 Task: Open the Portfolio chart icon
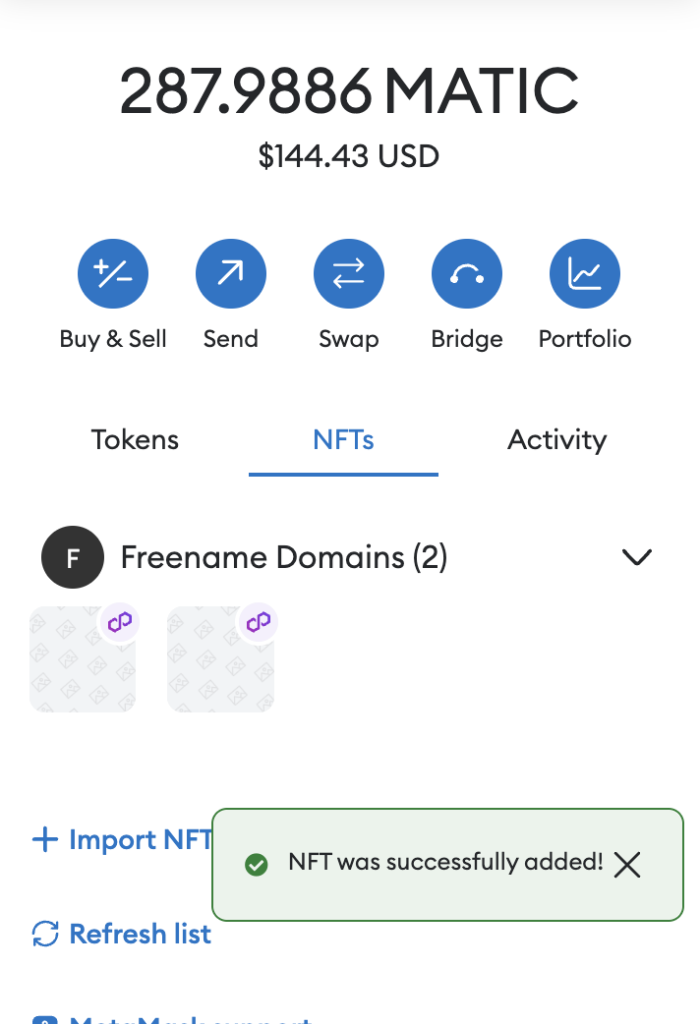(x=585, y=274)
